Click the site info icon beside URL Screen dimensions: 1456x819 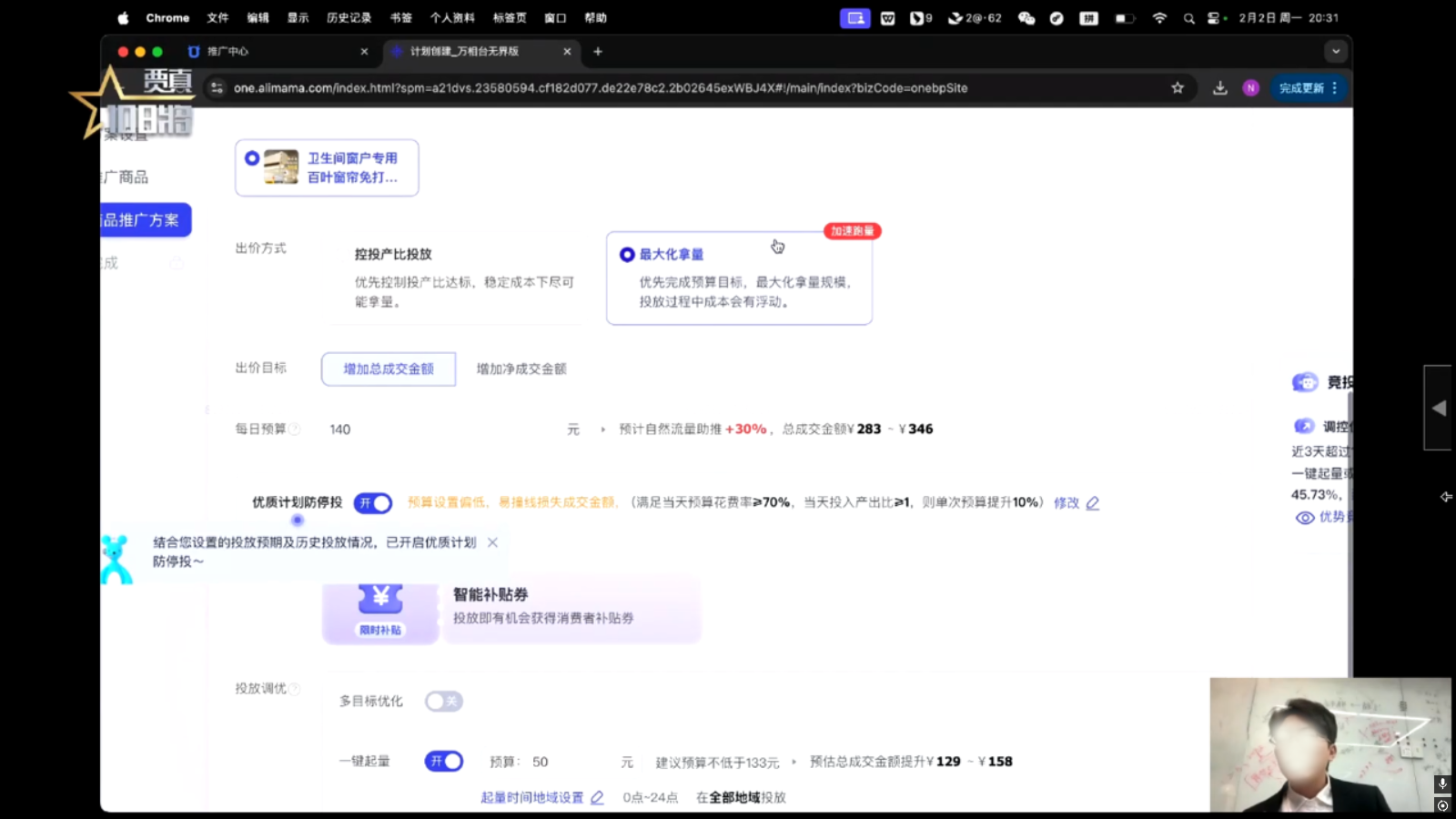(217, 88)
